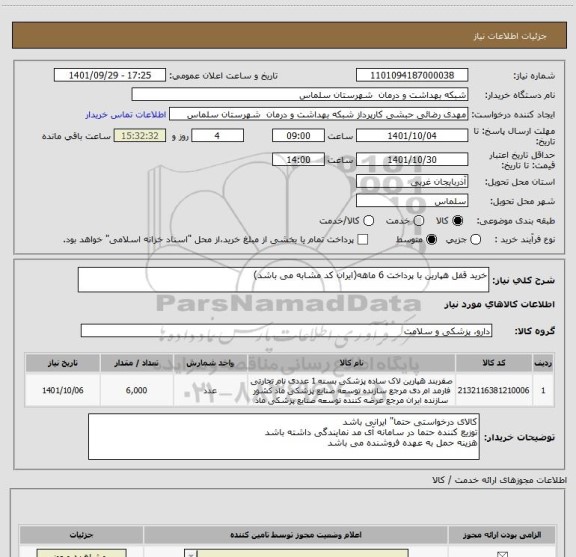The width and height of the screenshot is (576, 557).
Task: Click the شرح کلی نیاز description box
Action: tap(283, 280)
